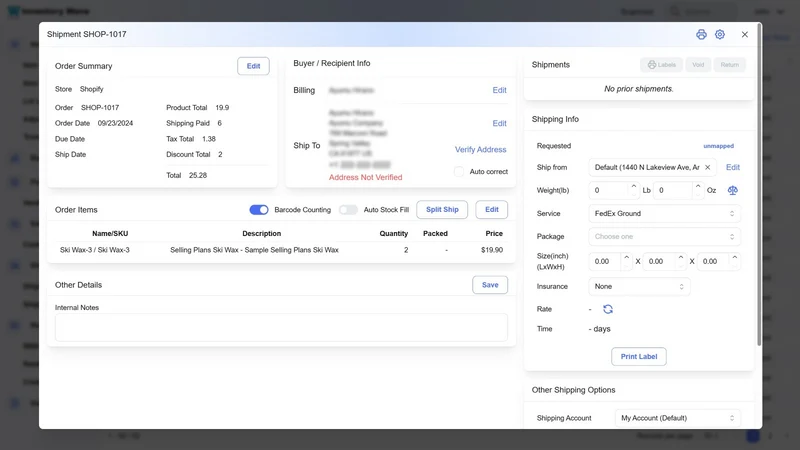Check the Auto correct option
Viewport: 800px width, 450px height.
click(x=459, y=171)
